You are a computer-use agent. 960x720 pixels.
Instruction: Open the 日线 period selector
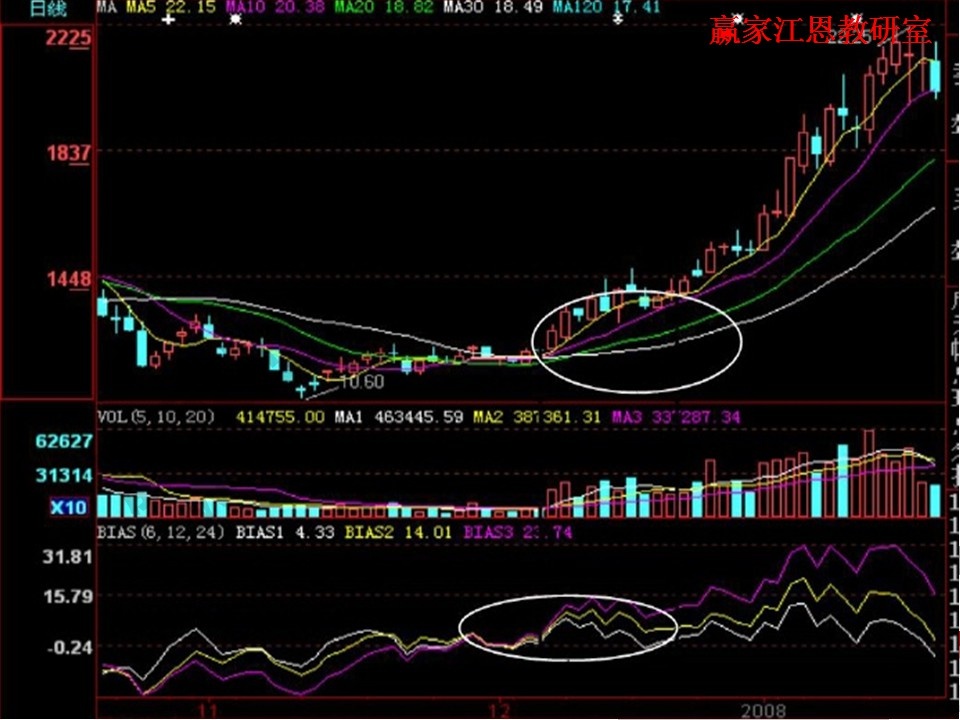(43, 8)
